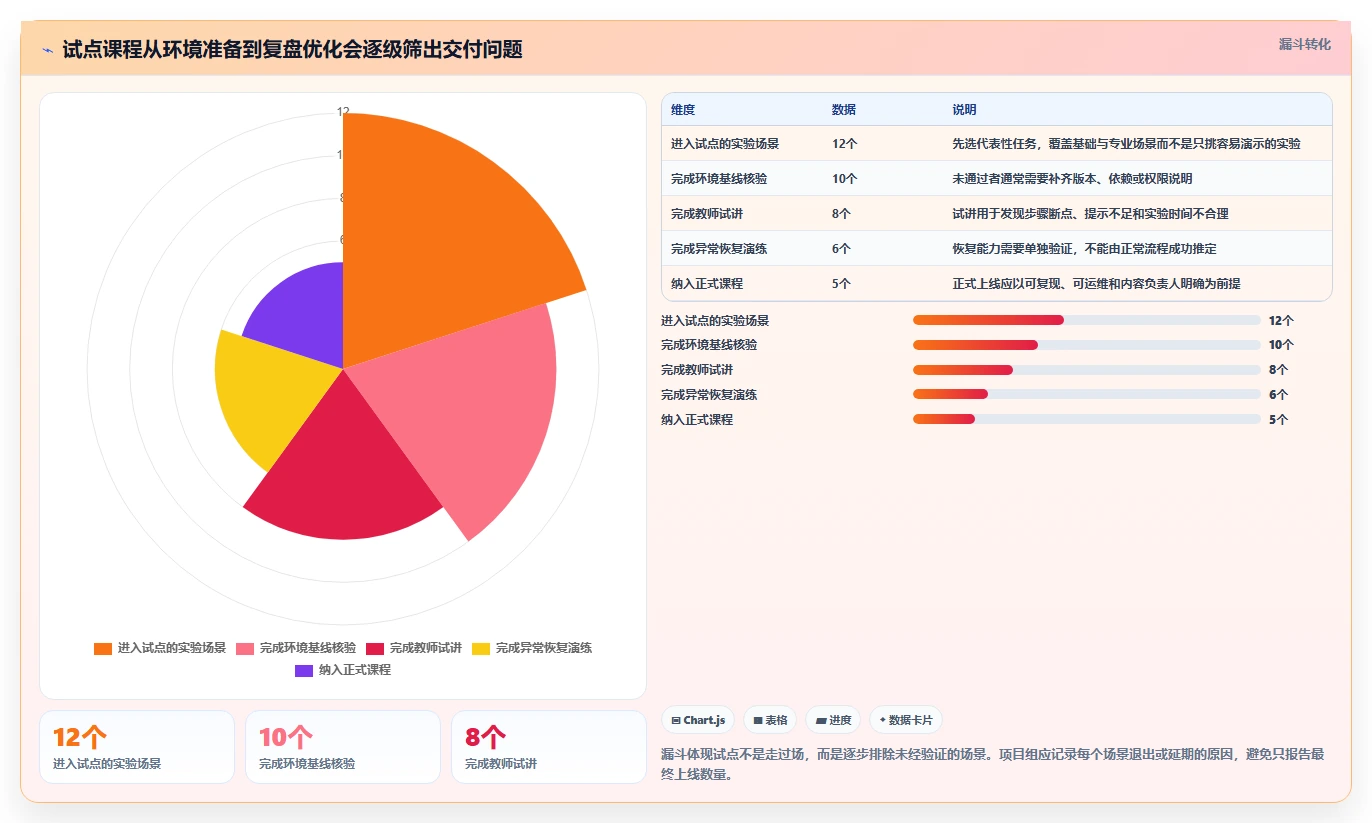Click the 12 axis tick label on chart

(343, 112)
